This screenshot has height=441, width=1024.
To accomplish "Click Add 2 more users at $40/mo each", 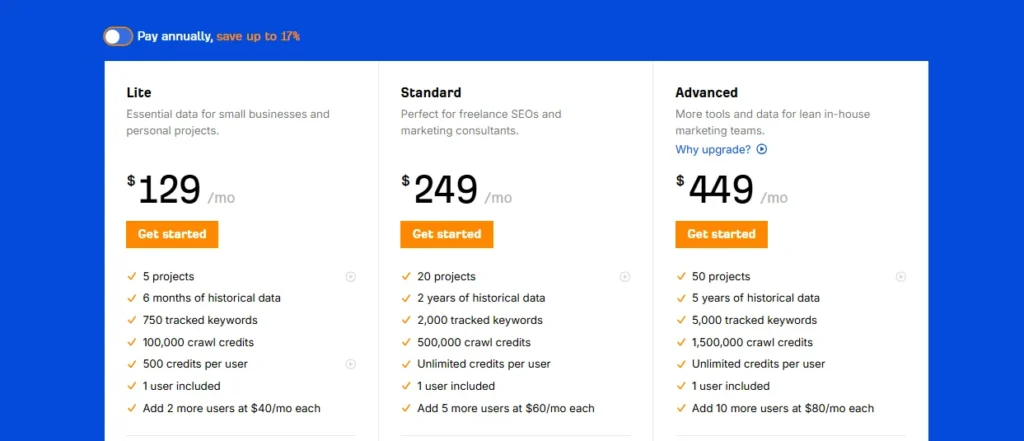I will (231, 408).
